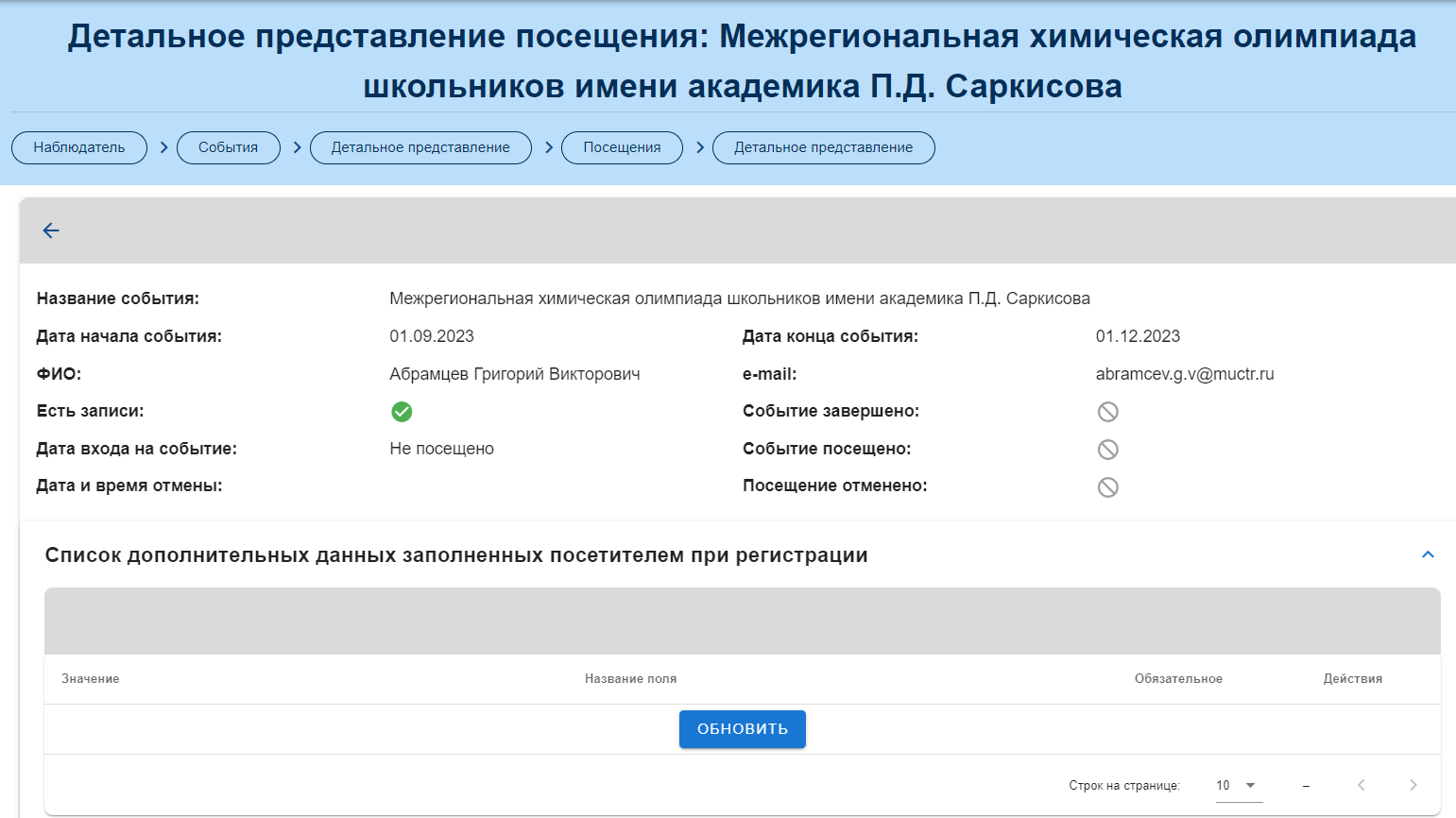Go back using the left arrow icon
The image size is (1456, 818).
(x=51, y=230)
